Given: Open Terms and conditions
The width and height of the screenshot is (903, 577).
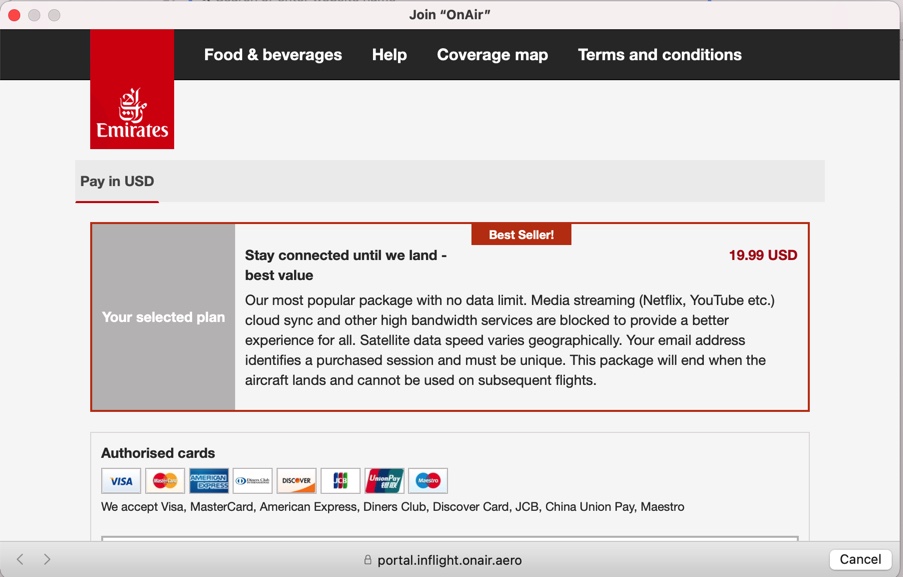Looking at the screenshot, I should [x=660, y=55].
